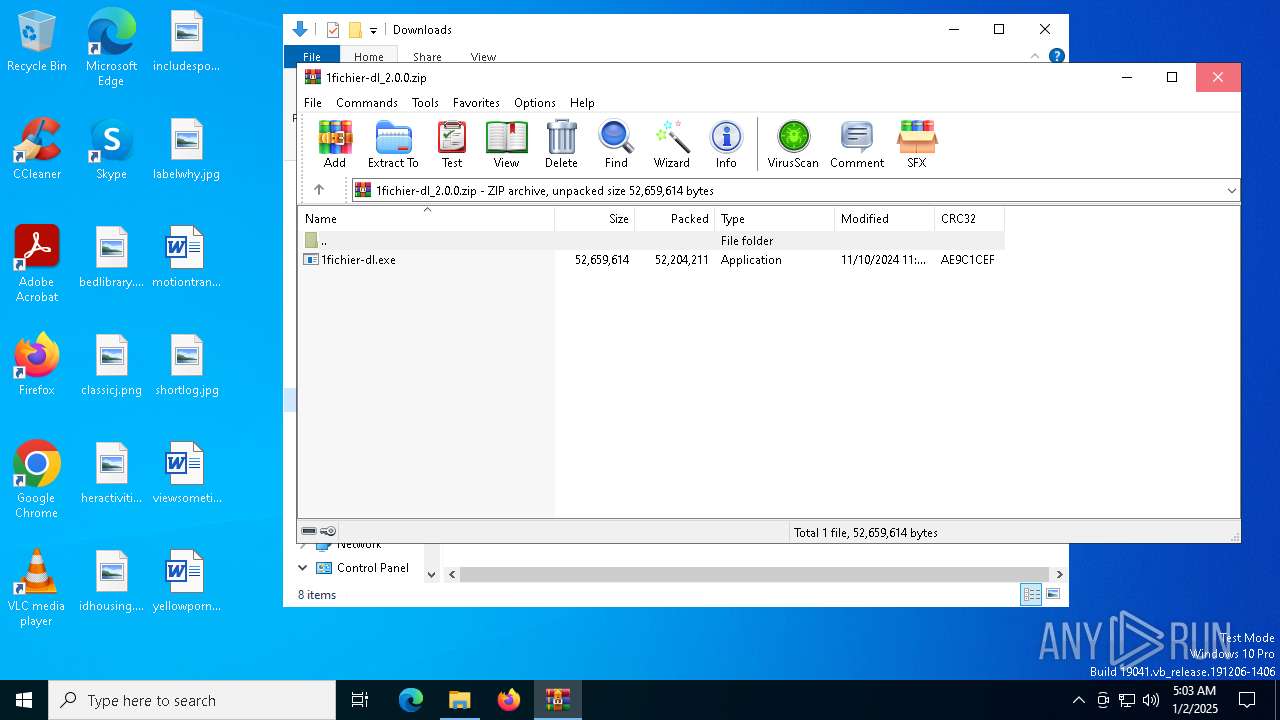Switch Explorer to large icons view

1053,594
